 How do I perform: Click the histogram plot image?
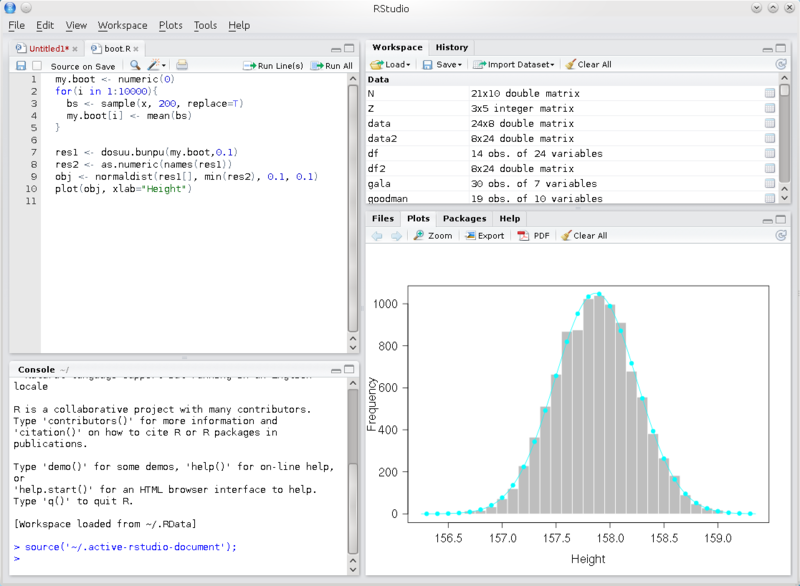578,408
